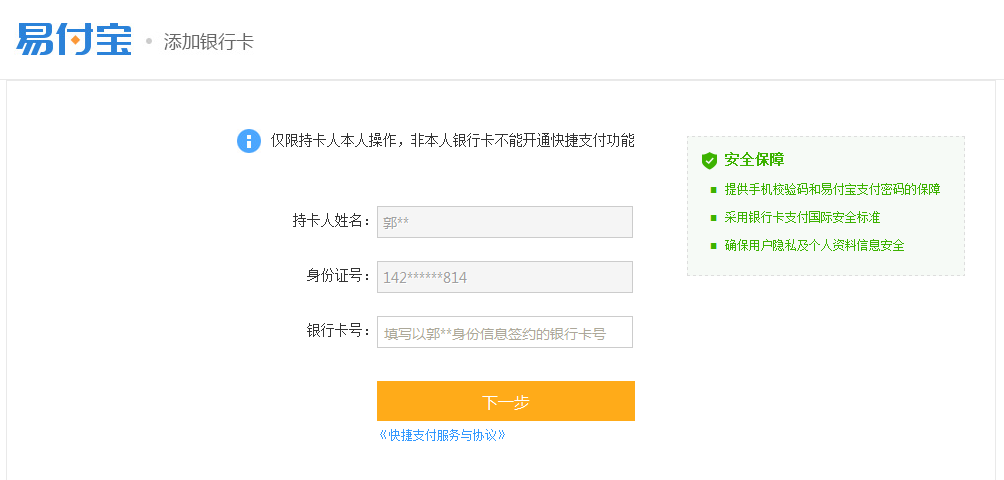Click the 持卡人姓名 label
The height and width of the screenshot is (480, 1004).
click(x=331, y=221)
